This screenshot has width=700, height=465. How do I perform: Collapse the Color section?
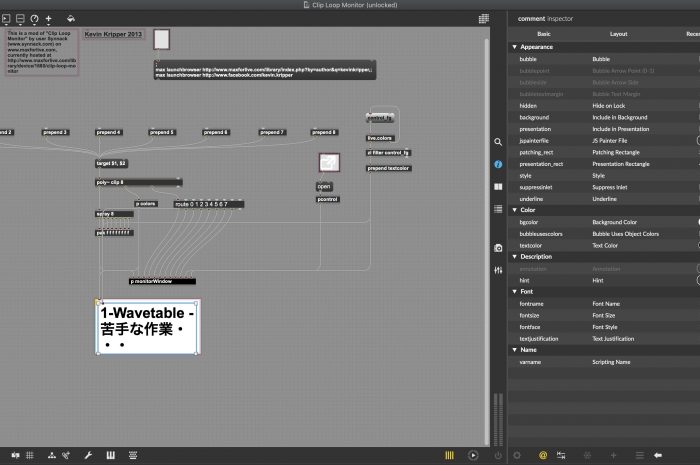514,210
